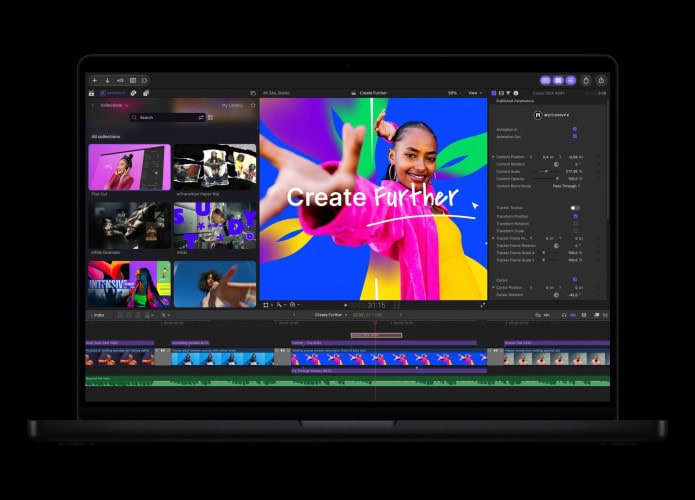Click the search filter sliders icon

pyautogui.click(x=201, y=117)
